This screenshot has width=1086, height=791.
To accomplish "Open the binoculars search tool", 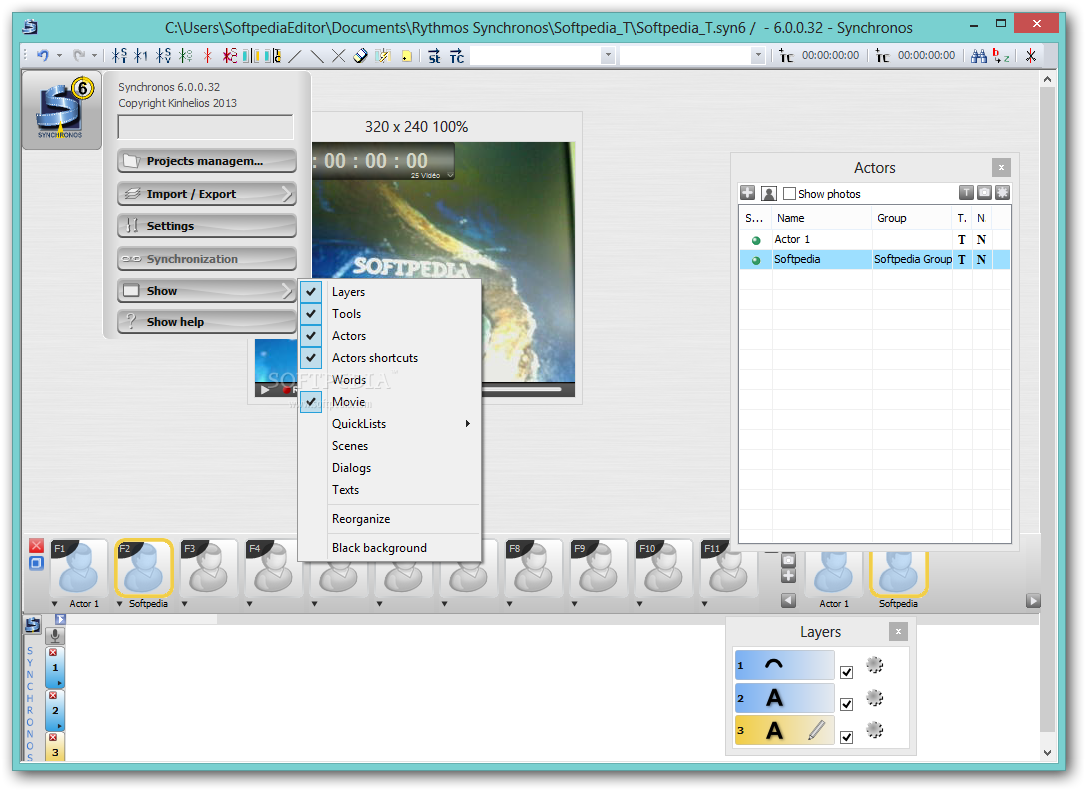I will 979,56.
